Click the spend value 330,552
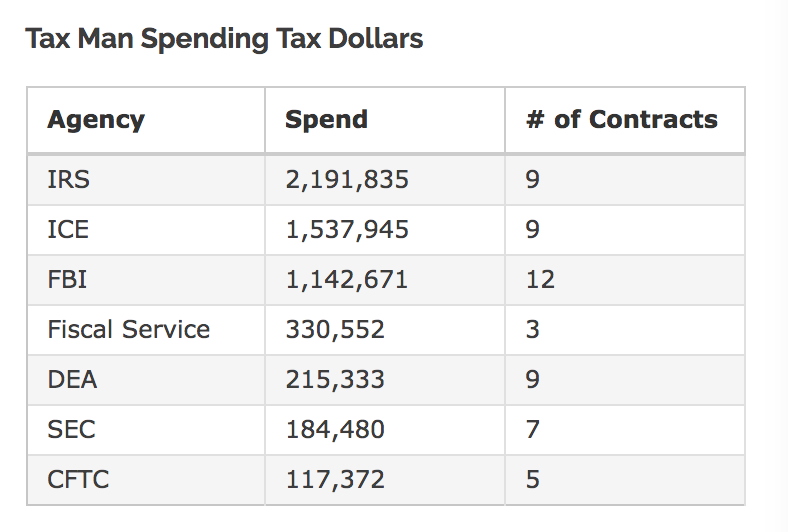The width and height of the screenshot is (788, 532). click(x=335, y=330)
